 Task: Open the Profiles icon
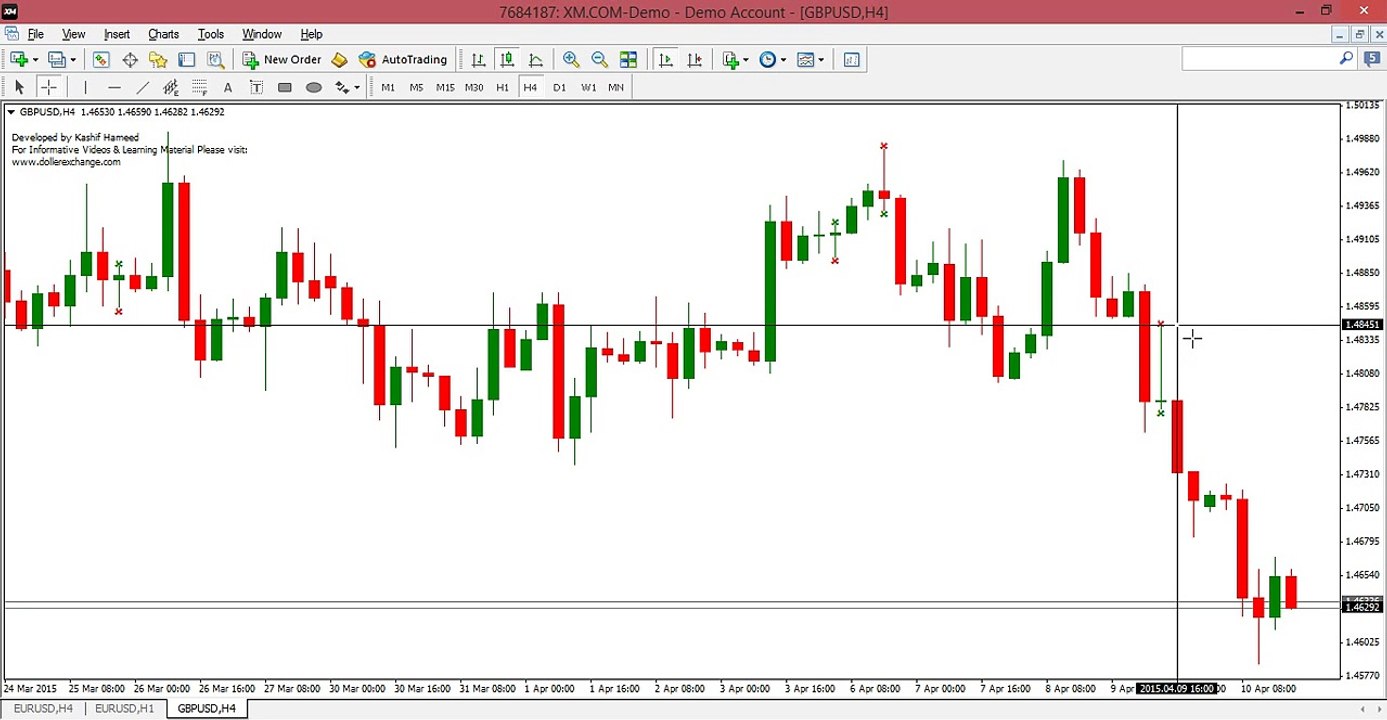coord(57,60)
